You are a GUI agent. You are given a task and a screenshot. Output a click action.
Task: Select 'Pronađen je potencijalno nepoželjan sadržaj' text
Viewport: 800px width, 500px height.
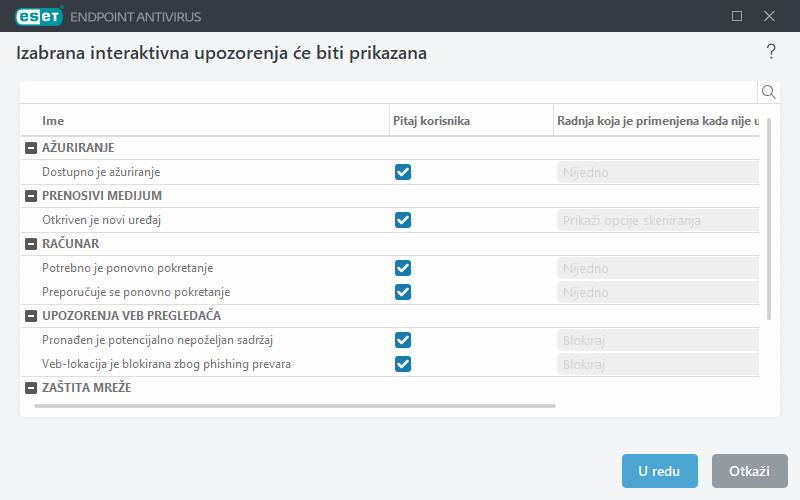[x=158, y=340]
